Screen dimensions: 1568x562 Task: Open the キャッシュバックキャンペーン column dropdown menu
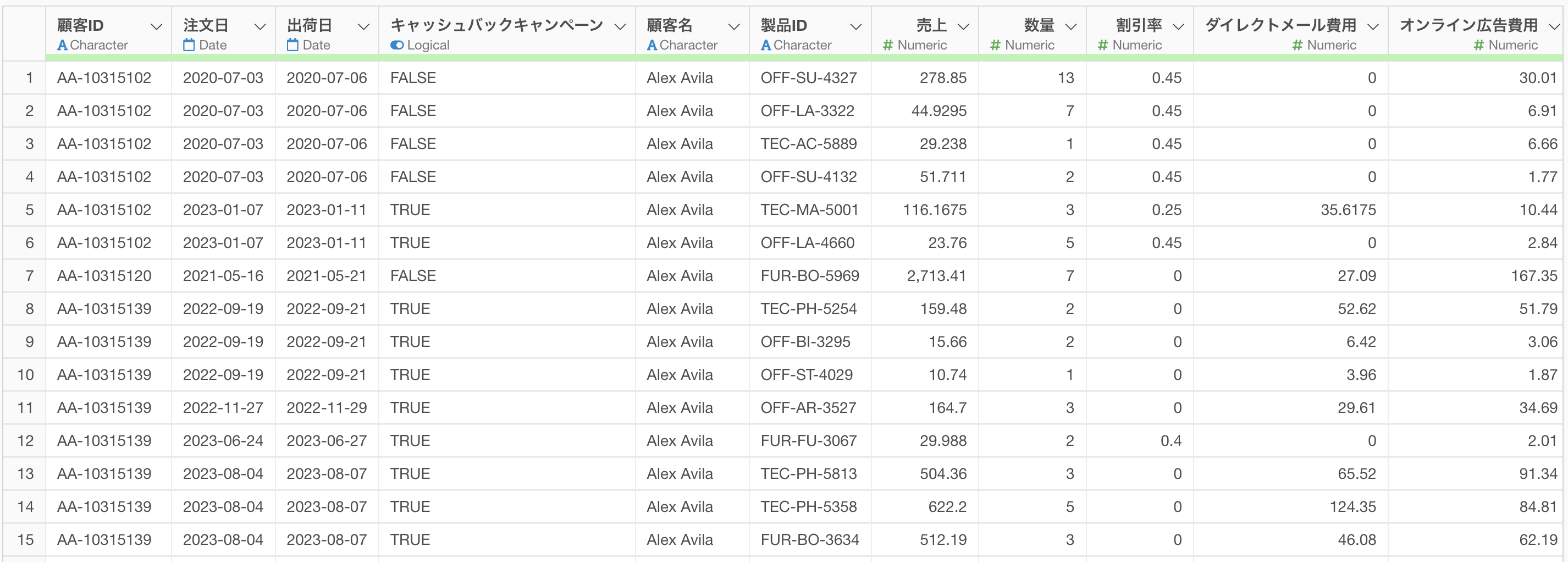(x=620, y=26)
